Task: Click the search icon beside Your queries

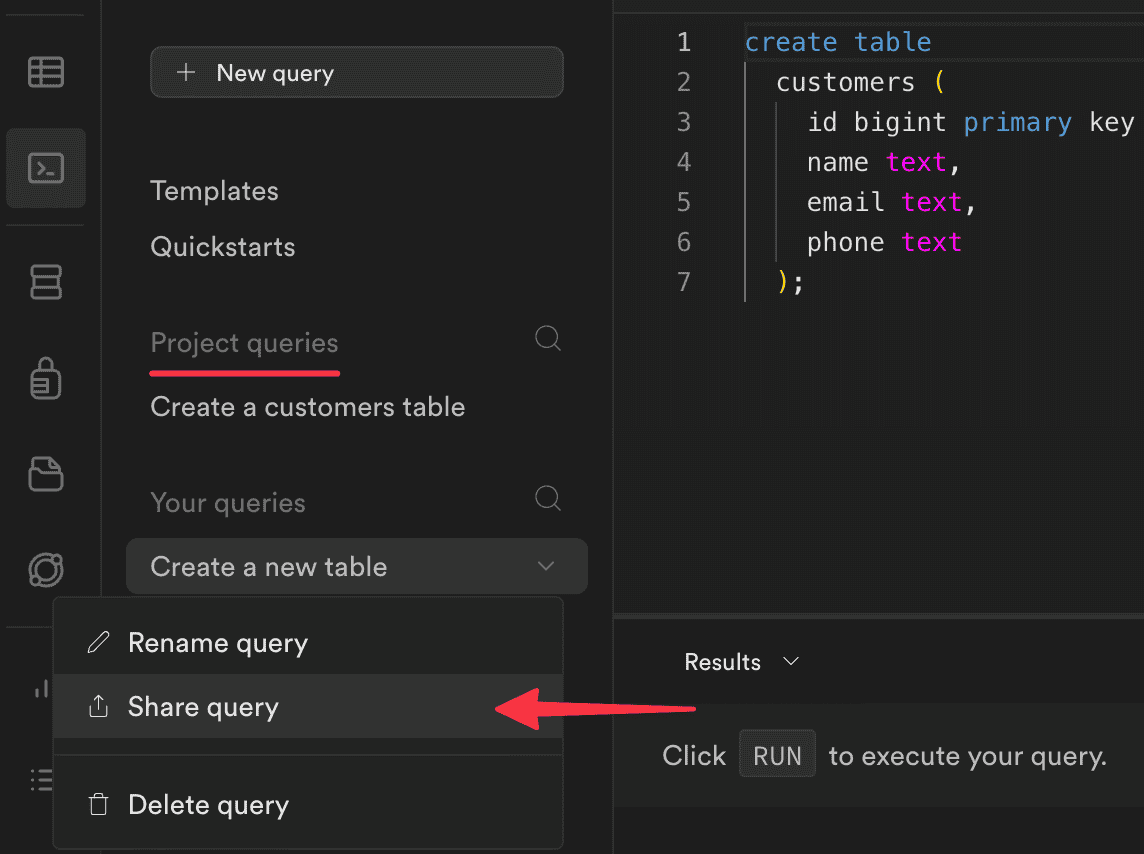Action: pyautogui.click(x=548, y=498)
